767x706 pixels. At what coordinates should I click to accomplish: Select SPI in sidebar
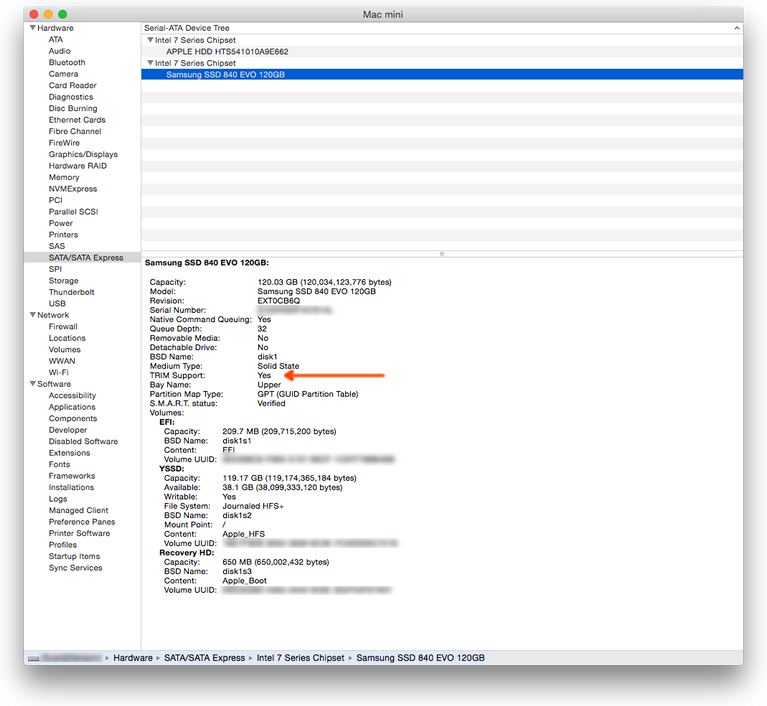[x=55, y=269]
